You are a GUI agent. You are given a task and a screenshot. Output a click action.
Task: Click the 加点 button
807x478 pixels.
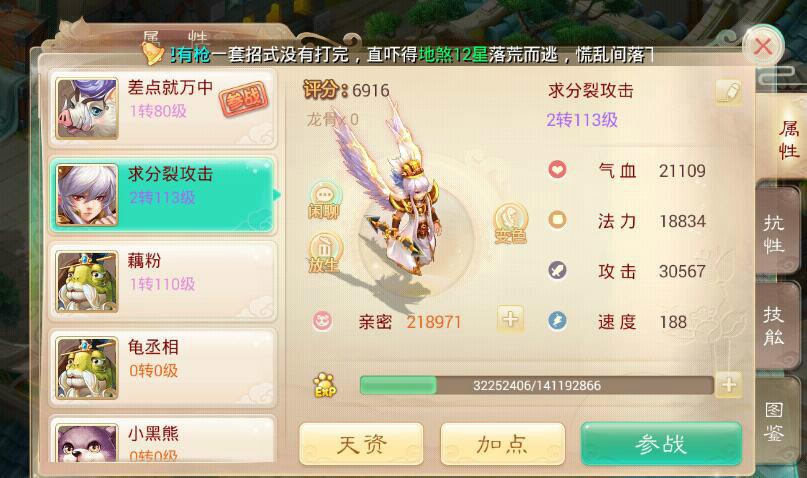click(x=502, y=444)
